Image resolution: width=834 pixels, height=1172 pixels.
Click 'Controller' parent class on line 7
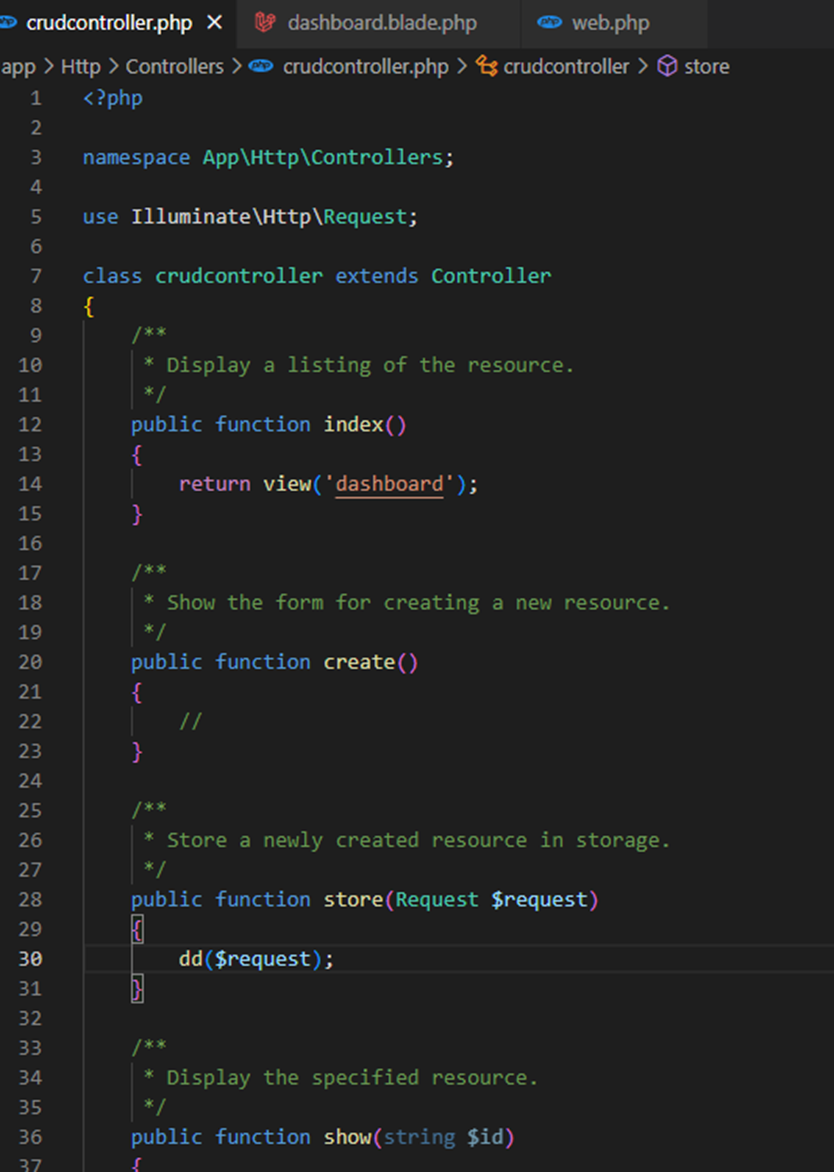point(491,277)
